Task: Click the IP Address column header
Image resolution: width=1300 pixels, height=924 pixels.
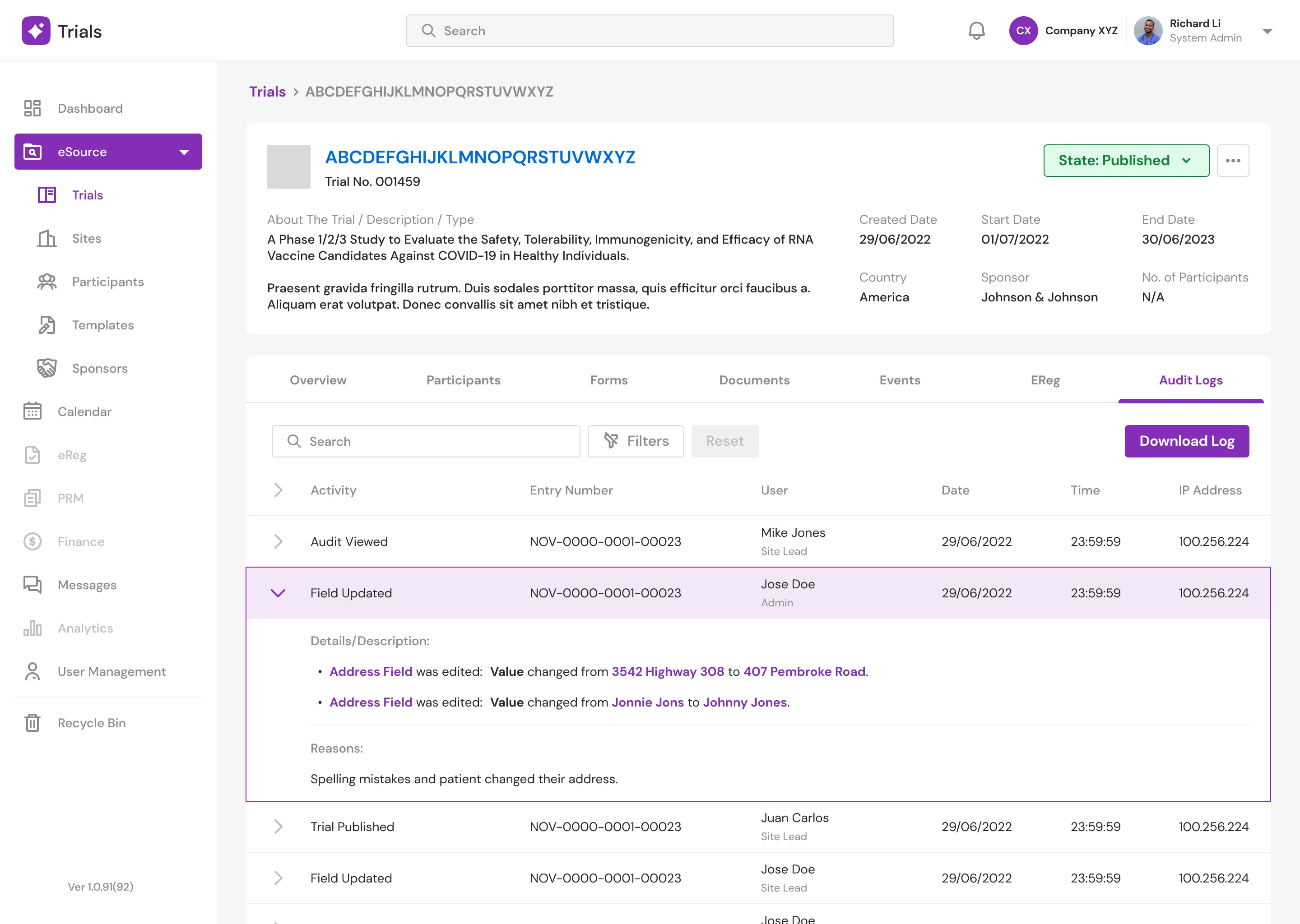Action: 1210,490
